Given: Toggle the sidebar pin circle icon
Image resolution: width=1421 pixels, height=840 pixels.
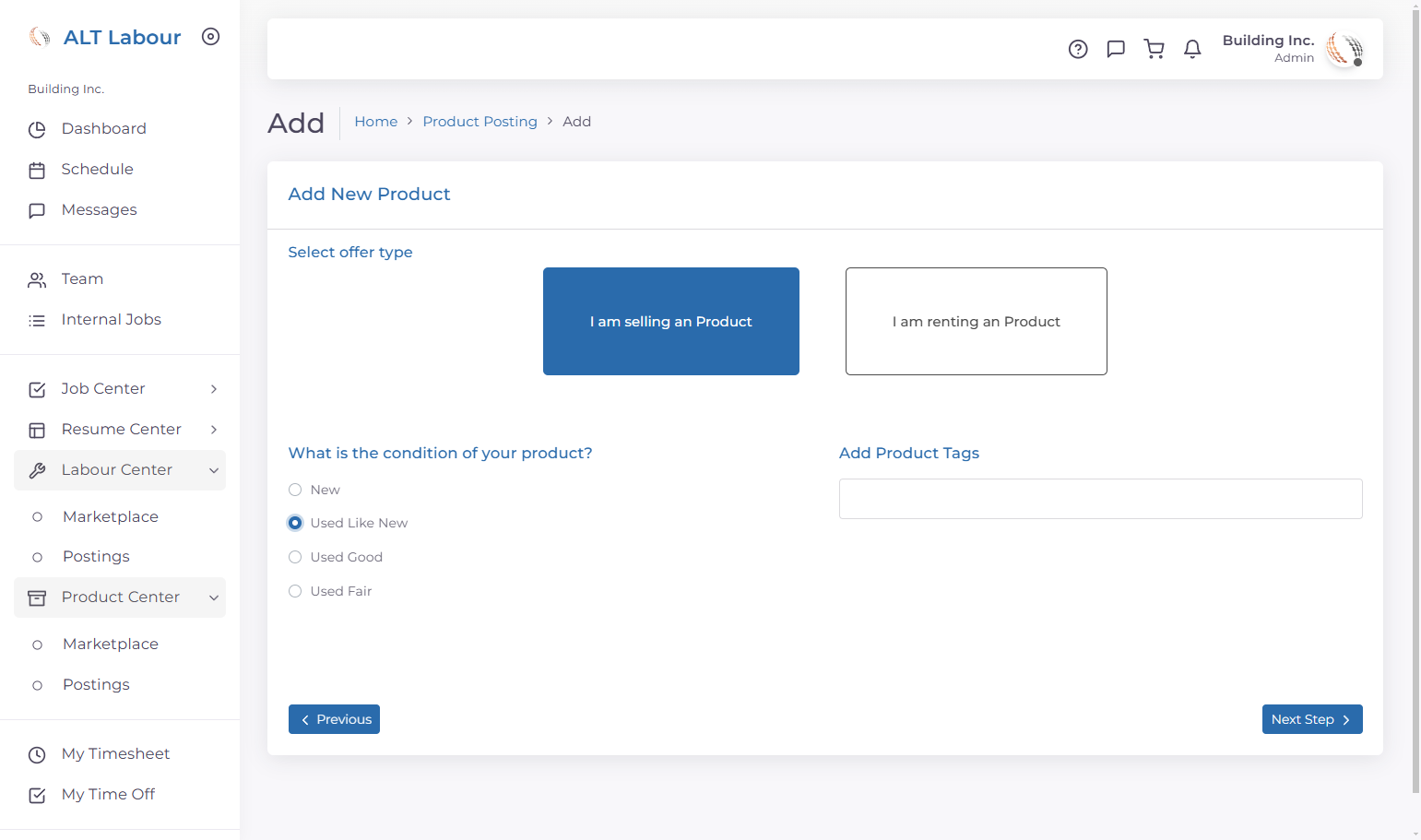Looking at the screenshot, I should coord(211,37).
